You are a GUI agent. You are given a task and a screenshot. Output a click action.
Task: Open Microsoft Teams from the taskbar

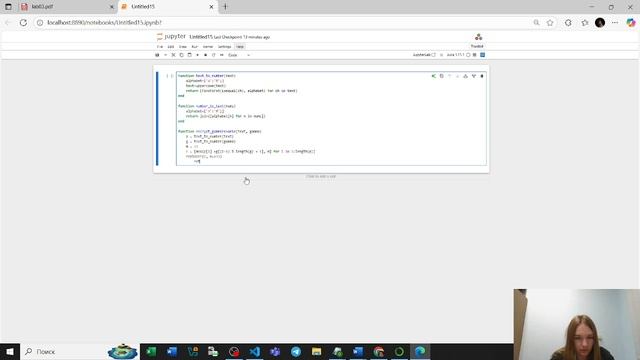[x=275, y=351]
